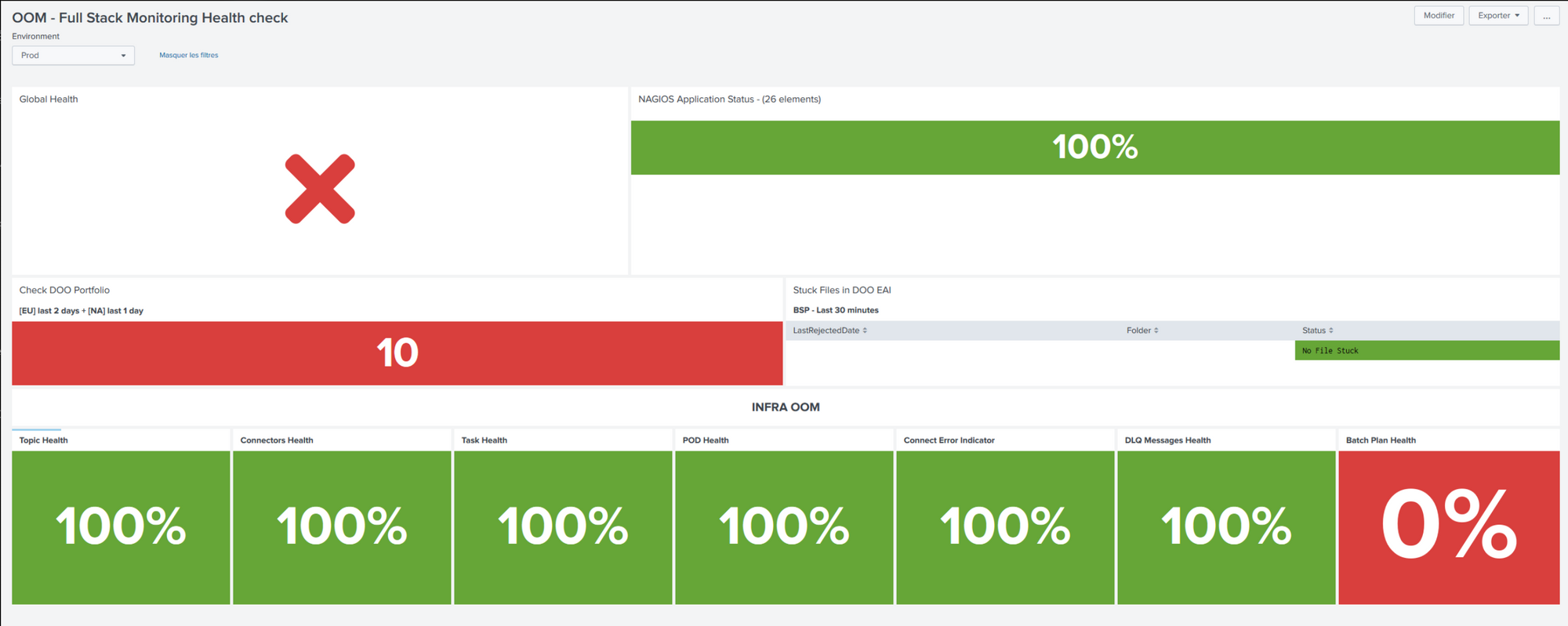Click the NAGIOS Application Status panel title

(x=729, y=100)
